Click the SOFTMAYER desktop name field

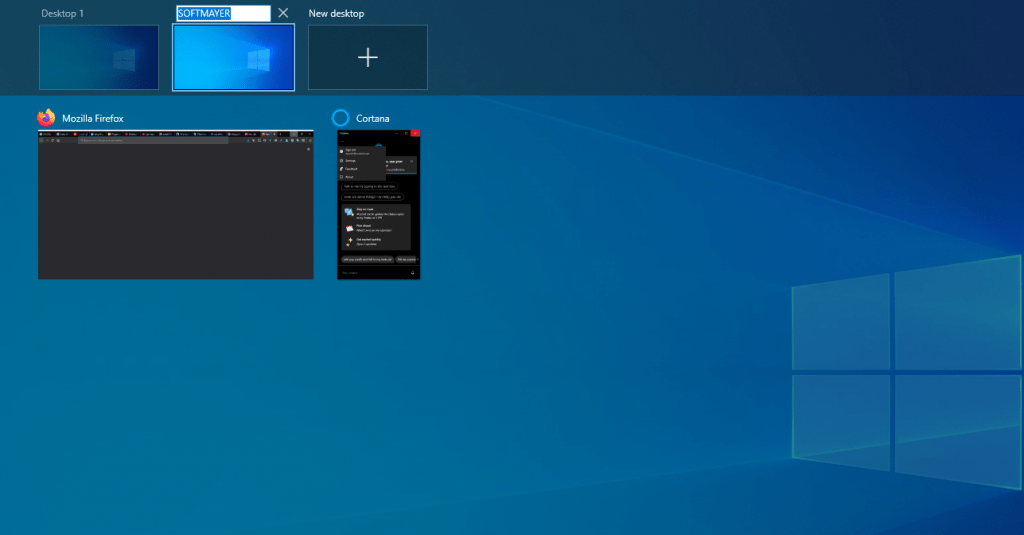point(223,13)
